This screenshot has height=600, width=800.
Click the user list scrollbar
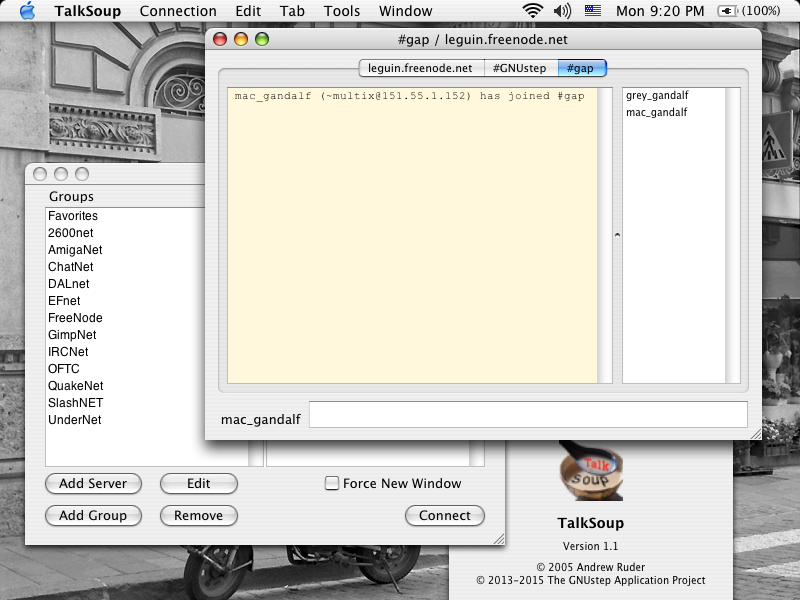click(733, 235)
